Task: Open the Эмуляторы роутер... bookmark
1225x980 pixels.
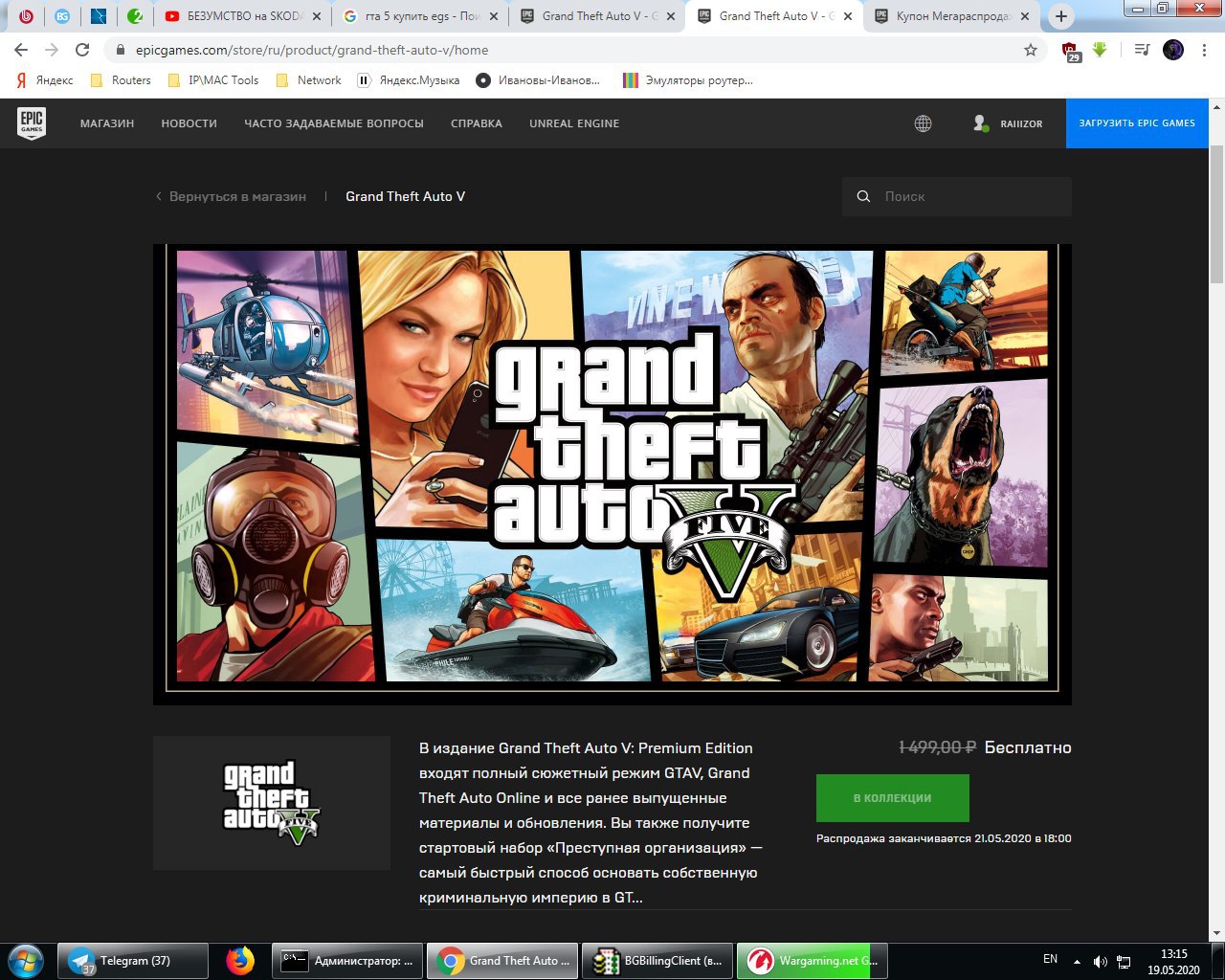Action: [x=688, y=80]
